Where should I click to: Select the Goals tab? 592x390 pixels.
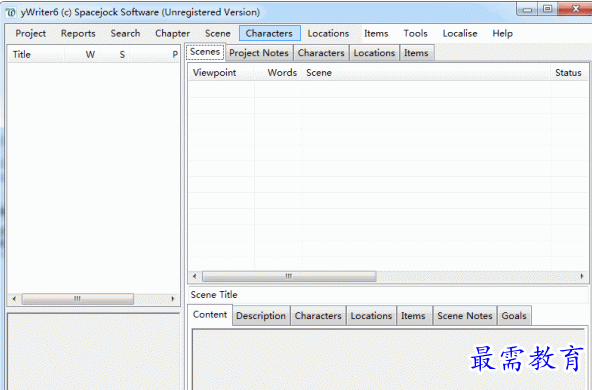514,316
